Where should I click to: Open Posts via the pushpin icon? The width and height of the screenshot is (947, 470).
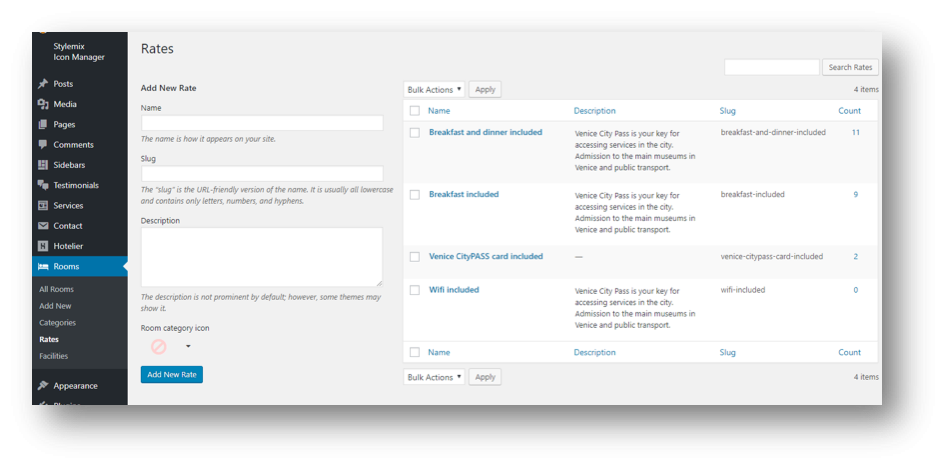[x=43, y=84]
